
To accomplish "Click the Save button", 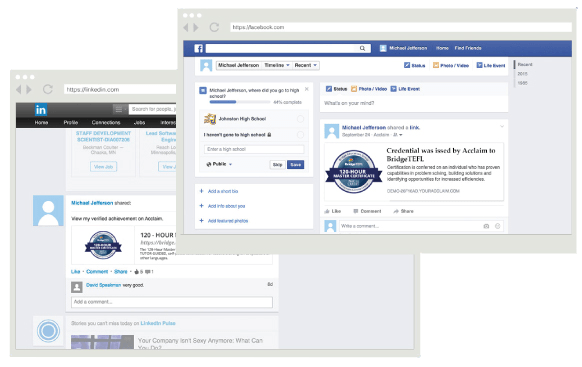I will (295, 164).
